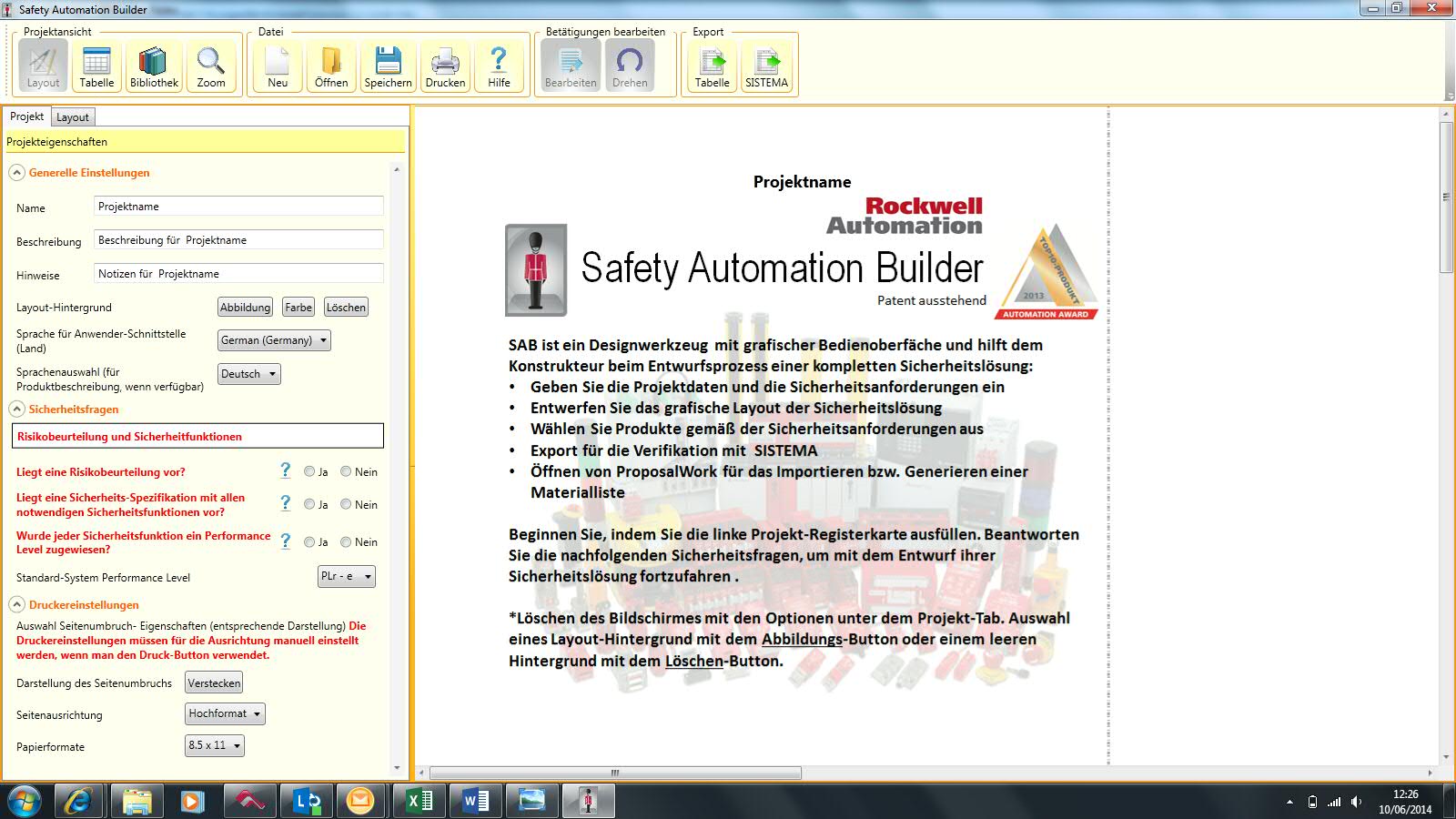Select Ja for Risikobeurteilung question

[x=309, y=471]
